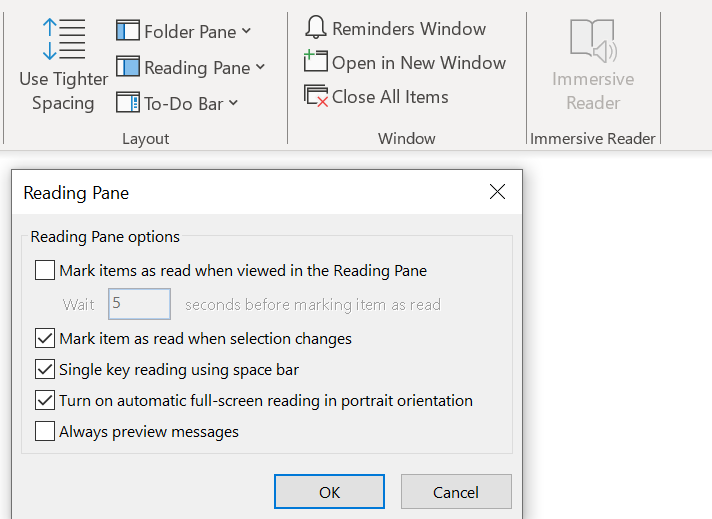Click the Use Tighter Spacing icon
The image size is (712, 519).
pyautogui.click(x=63, y=38)
